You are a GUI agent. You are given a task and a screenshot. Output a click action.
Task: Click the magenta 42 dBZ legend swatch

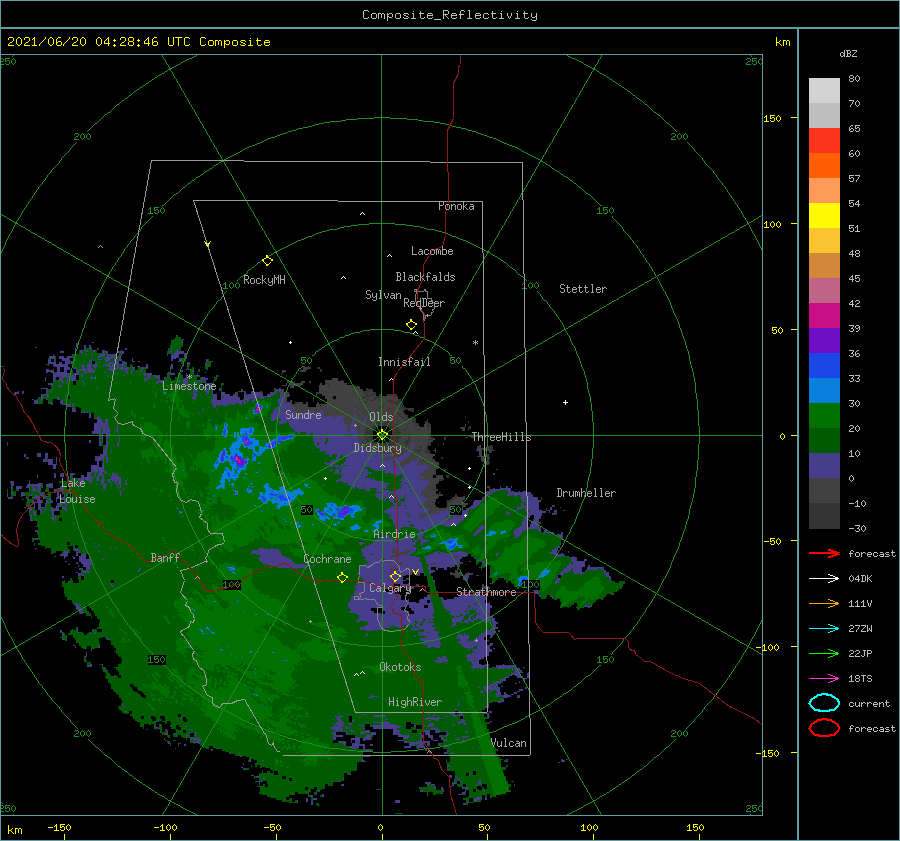click(824, 315)
